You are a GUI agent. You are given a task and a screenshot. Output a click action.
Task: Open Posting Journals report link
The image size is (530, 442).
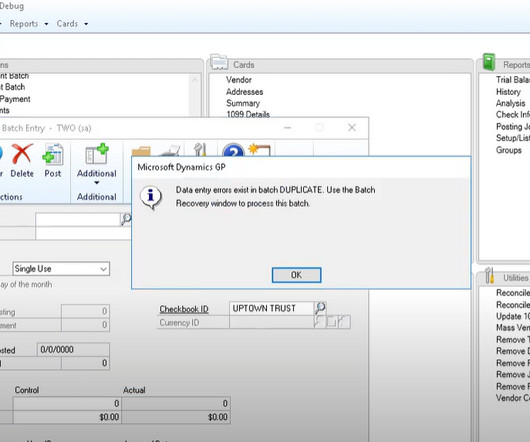513,126
